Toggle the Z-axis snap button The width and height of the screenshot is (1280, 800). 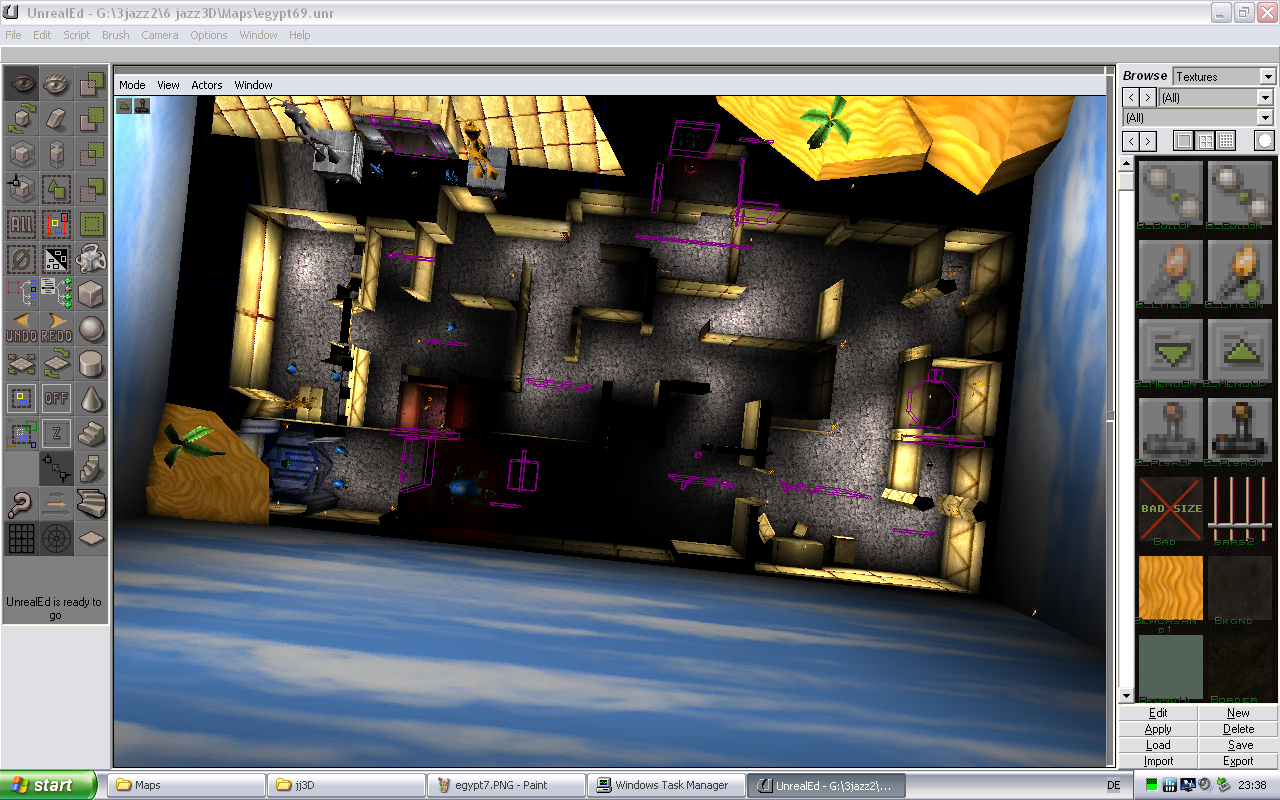tap(57, 434)
